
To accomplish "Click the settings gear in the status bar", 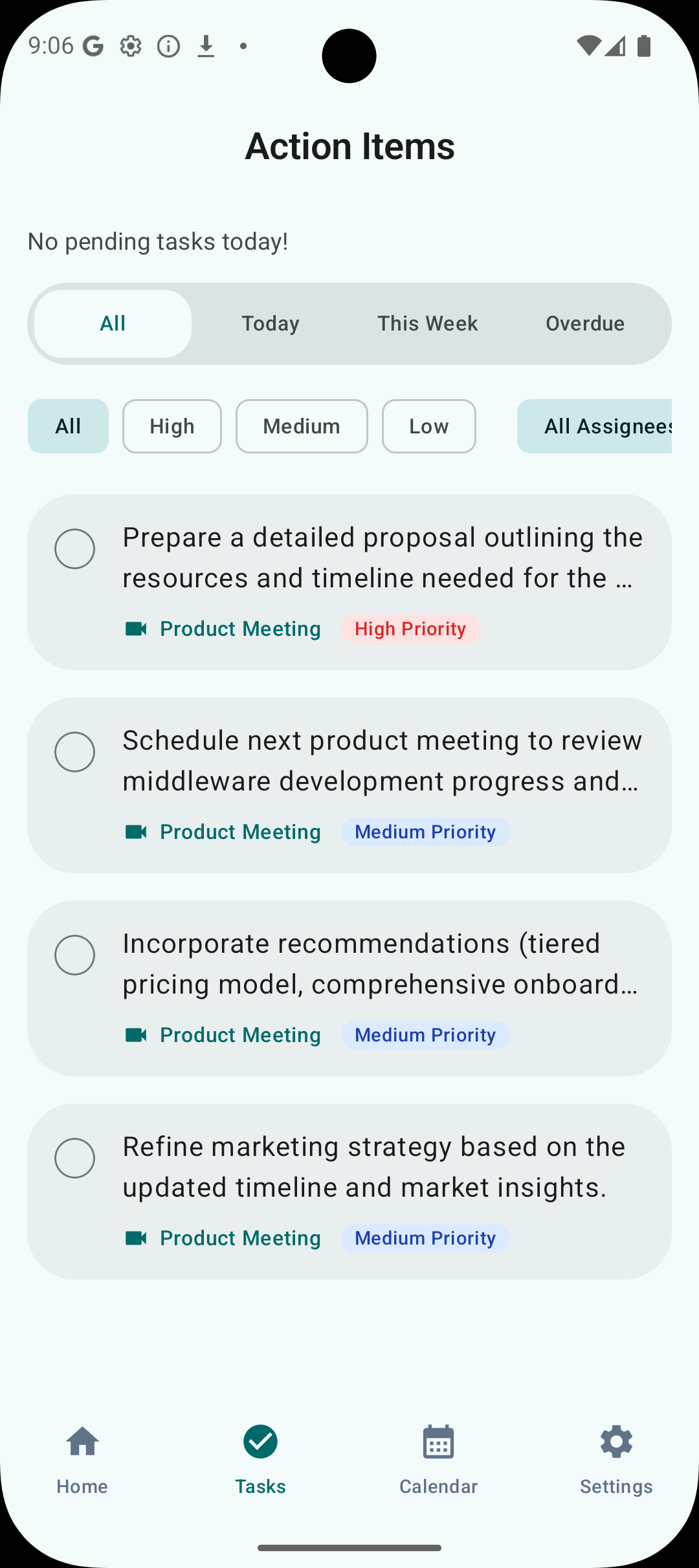I will 130,45.
